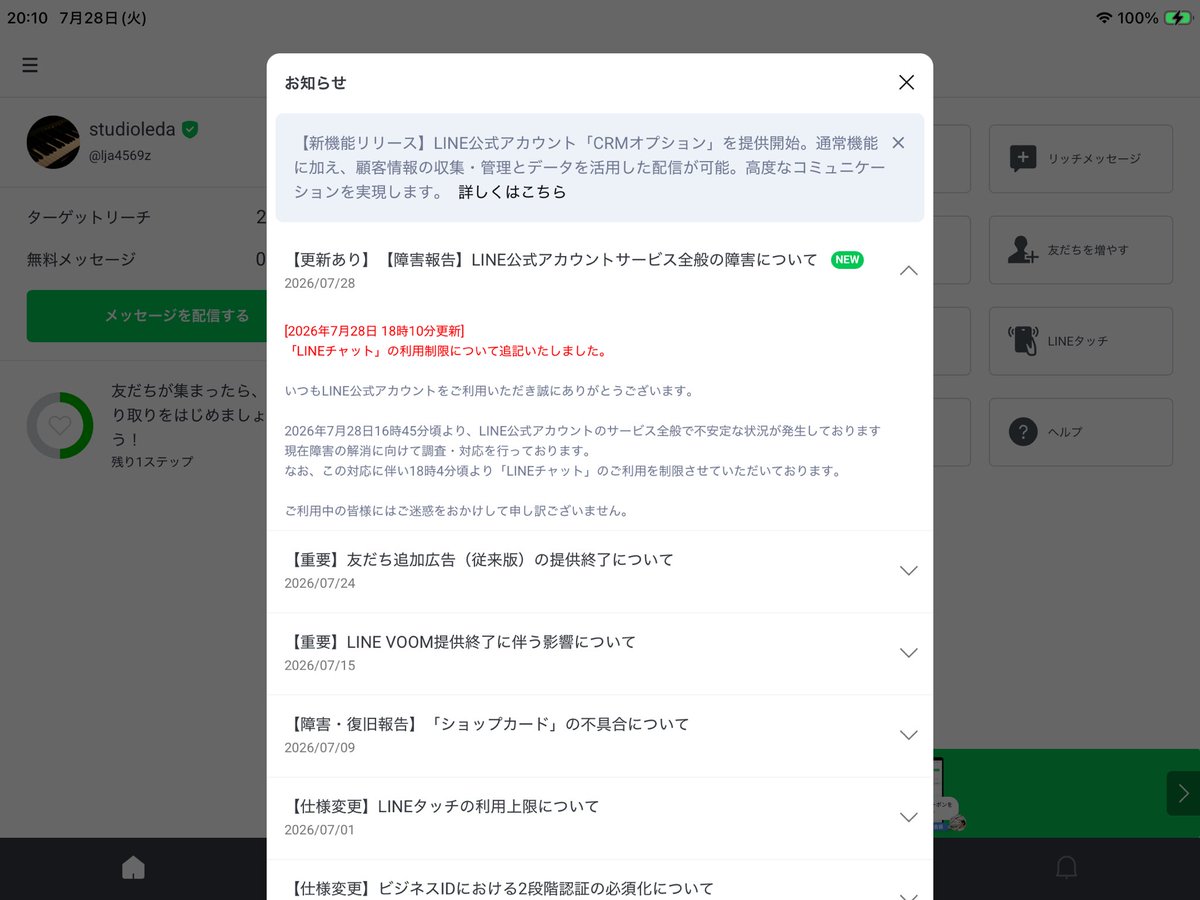Tap the battery icon in status bar
The image size is (1200, 900).
[x=1178, y=18]
